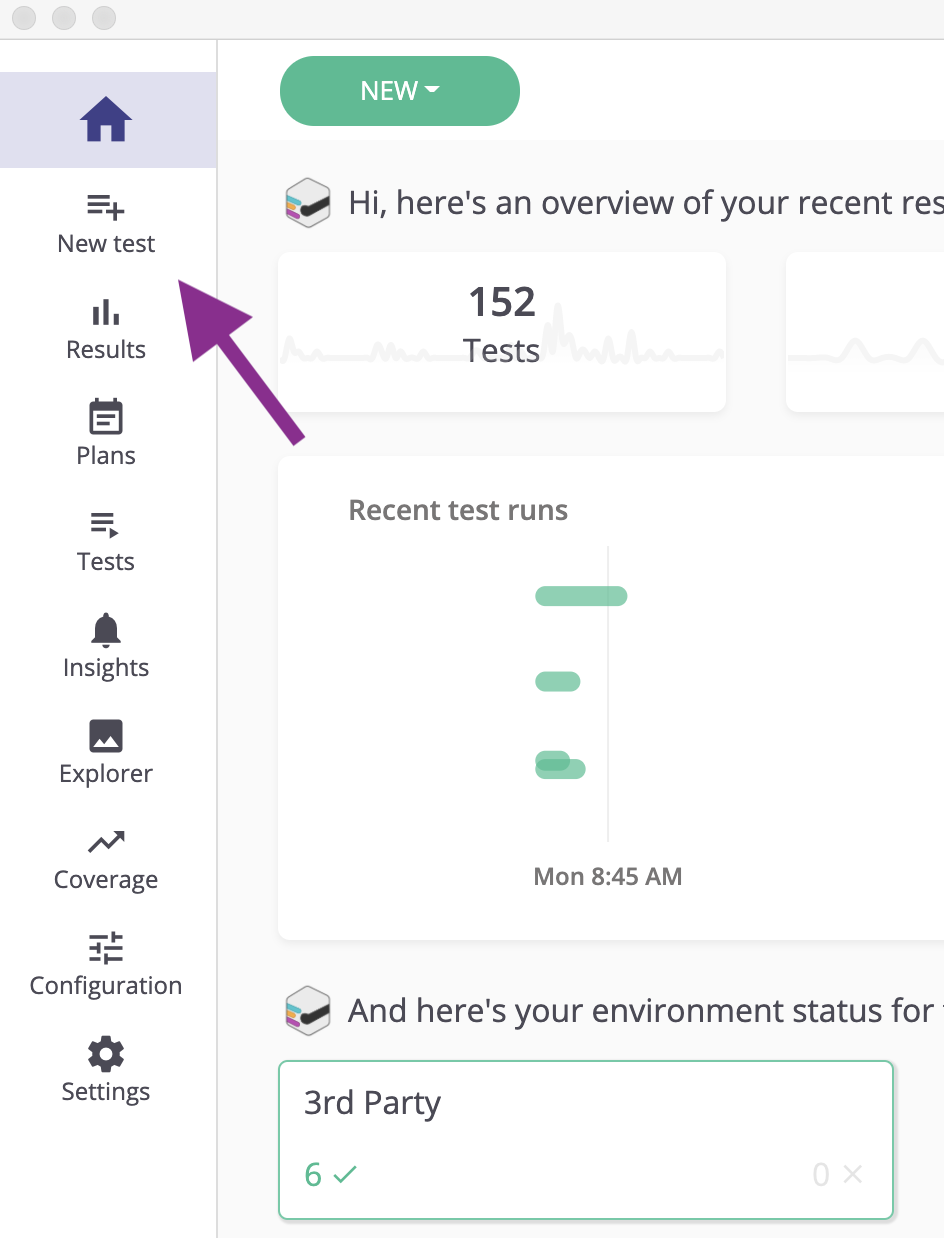The image size is (944, 1238).
Task: Click the "Insights" sidebar label
Action: tap(106, 668)
